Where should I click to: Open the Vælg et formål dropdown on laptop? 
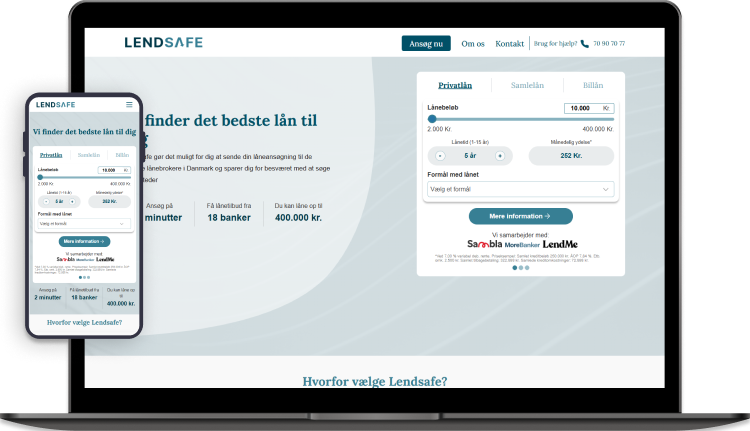tap(520, 189)
